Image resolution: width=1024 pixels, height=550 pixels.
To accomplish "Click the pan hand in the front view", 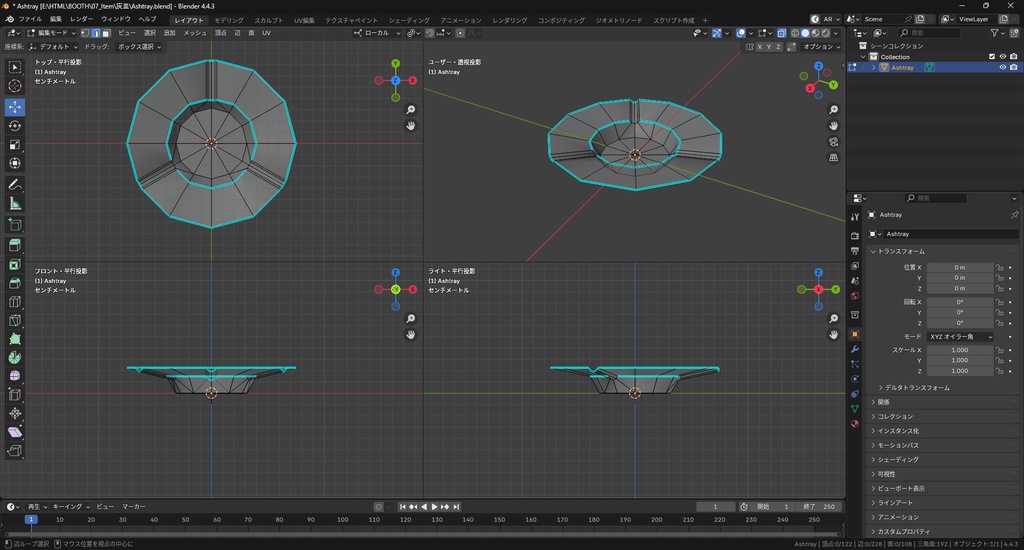I will tap(411, 334).
